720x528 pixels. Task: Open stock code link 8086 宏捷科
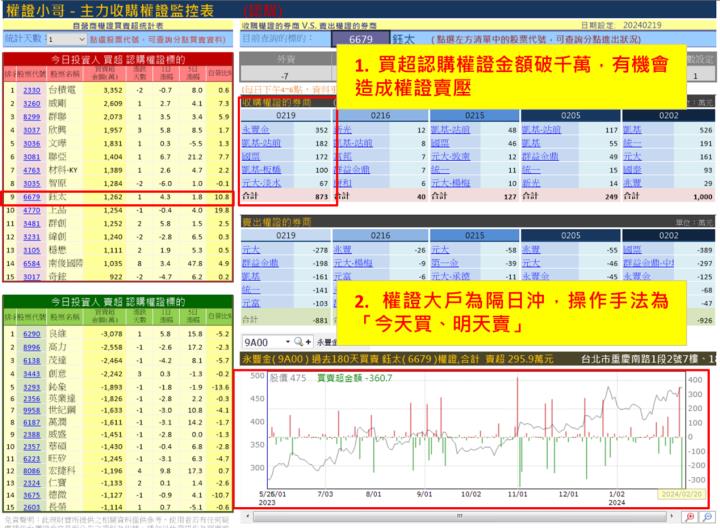pos(32,471)
